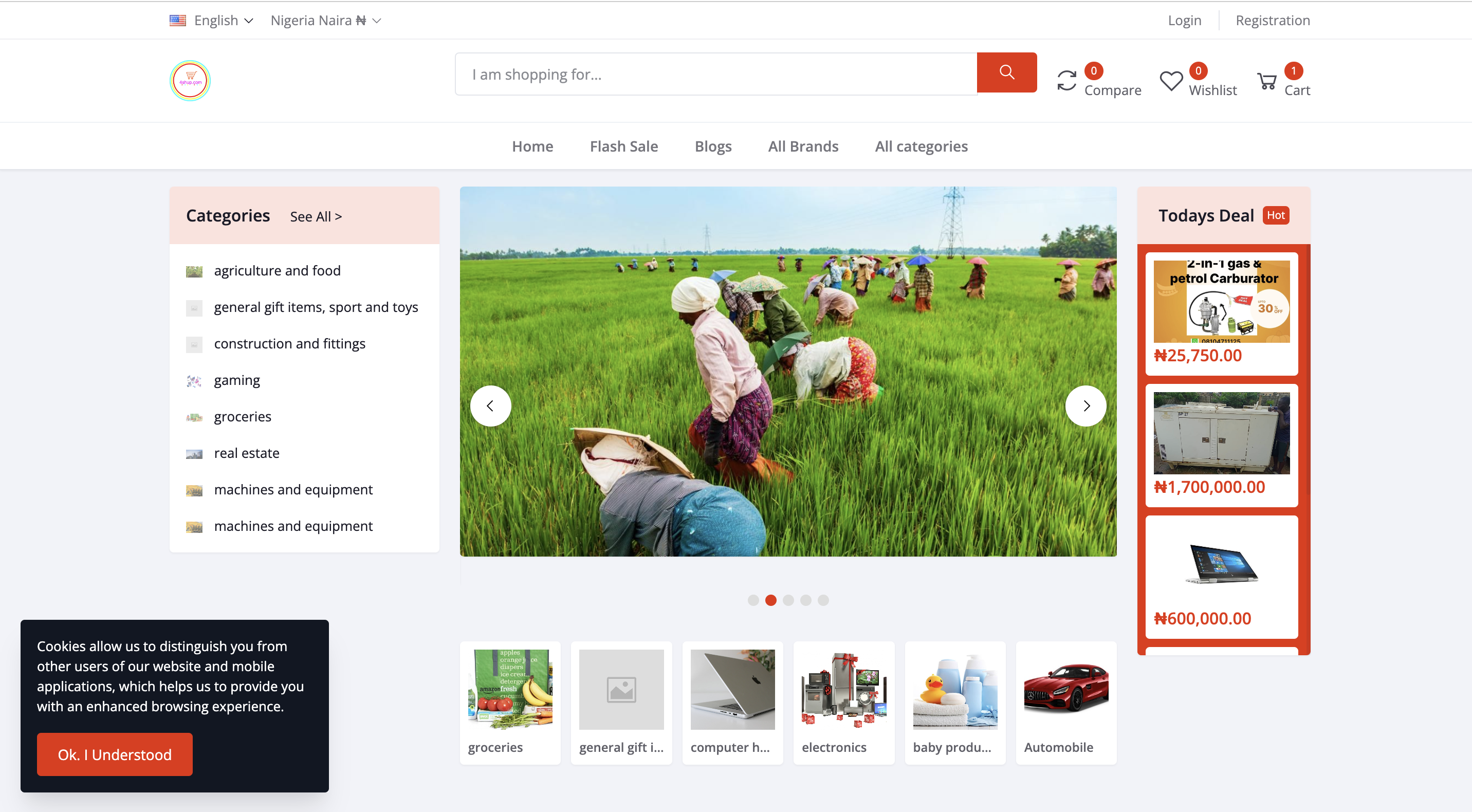
Task: Click the site logo in header
Action: click(x=190, y=81)
